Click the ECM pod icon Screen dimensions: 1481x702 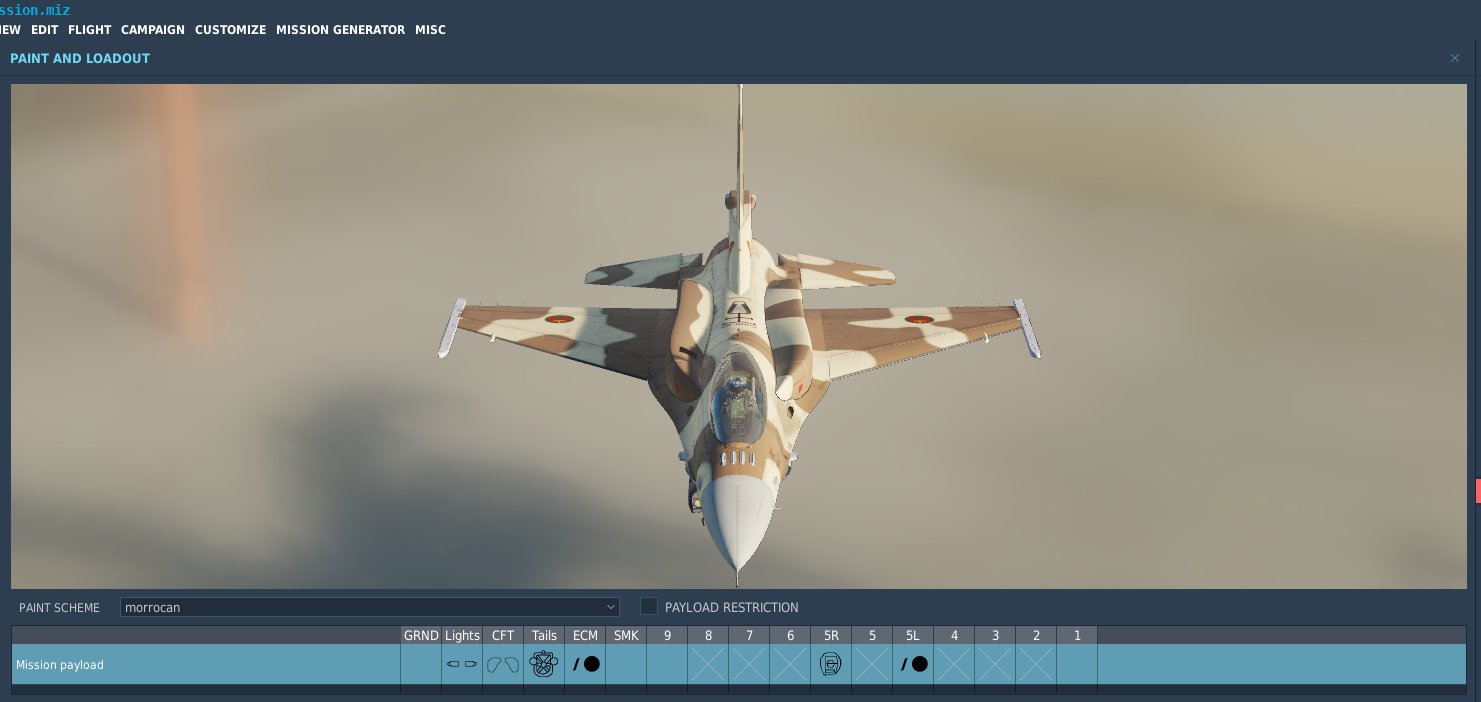pyautogui.click(x=585, y=664)
